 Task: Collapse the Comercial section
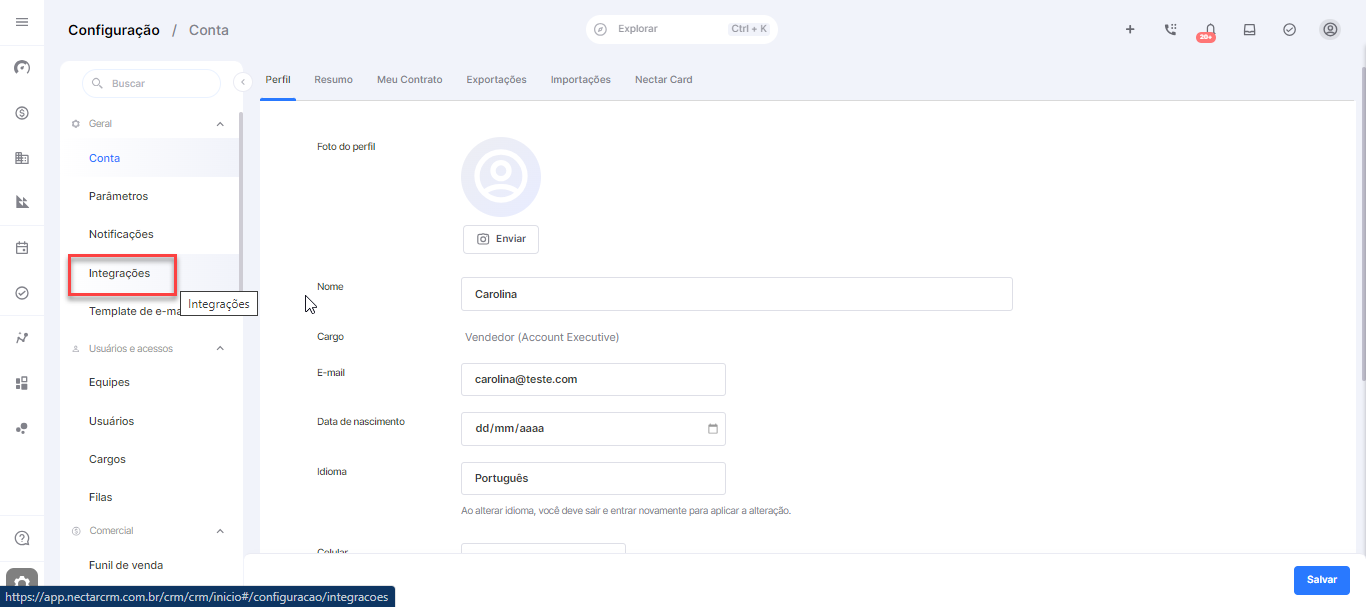[220, 531]
